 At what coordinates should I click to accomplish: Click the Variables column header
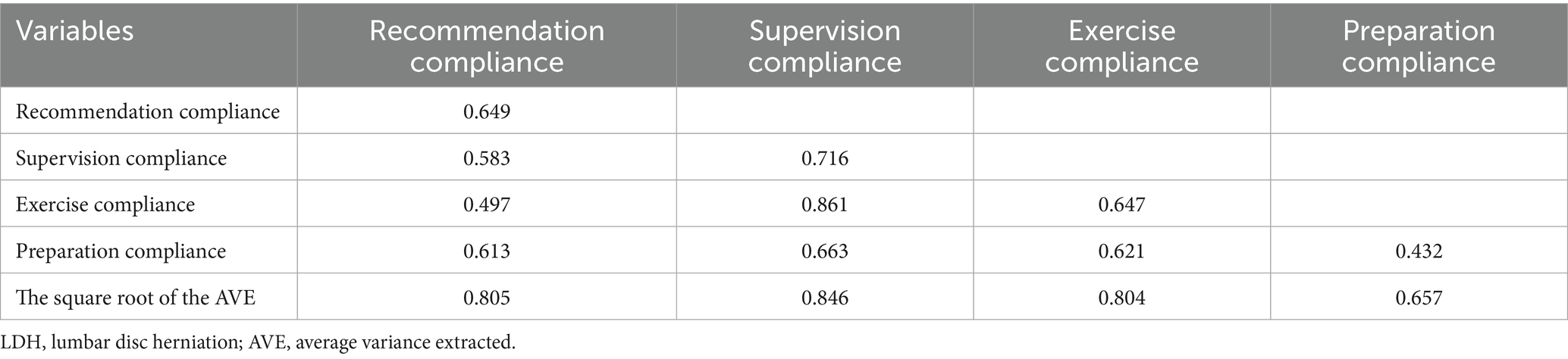[74, 31]
